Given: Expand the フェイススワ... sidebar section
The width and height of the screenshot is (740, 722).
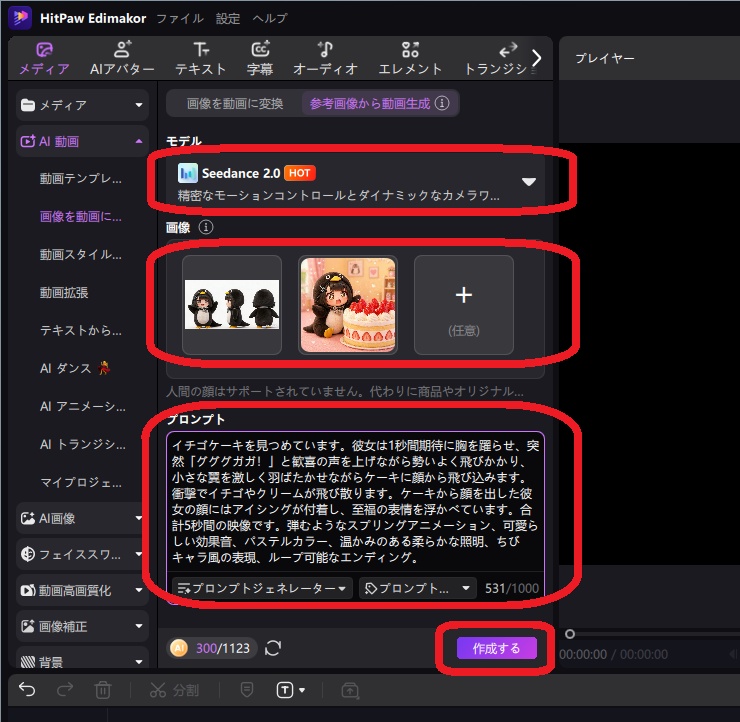Looking at the screenshot, I should [82, 554].
